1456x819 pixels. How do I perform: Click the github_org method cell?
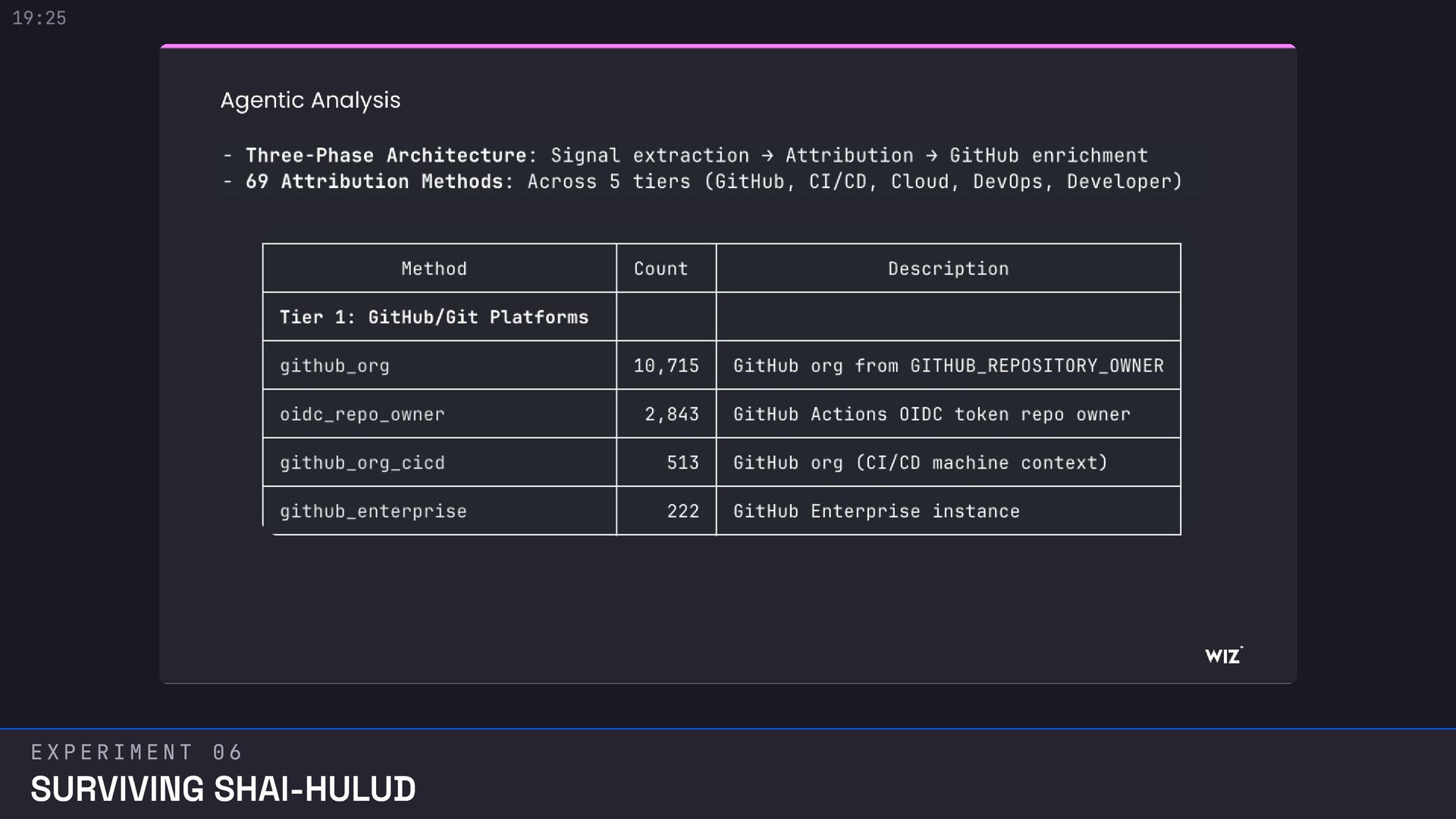click(x=334, y=366)
